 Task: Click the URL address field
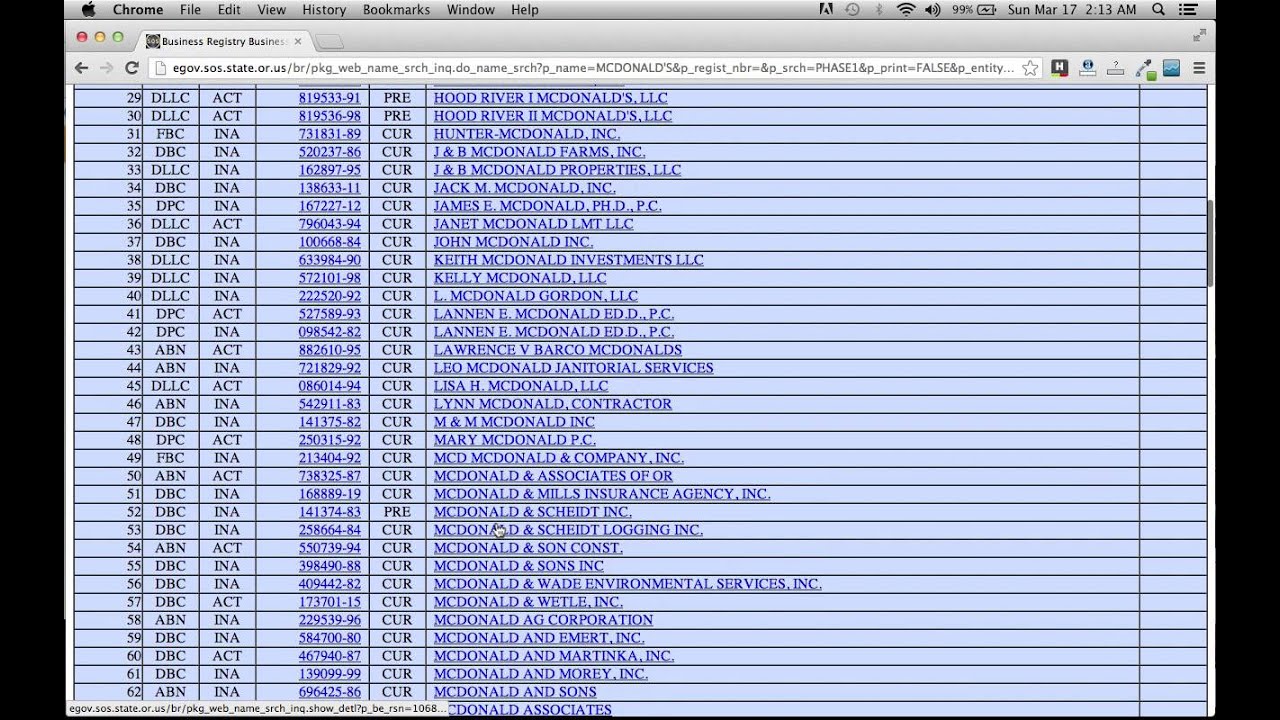[x=593, y=68]
